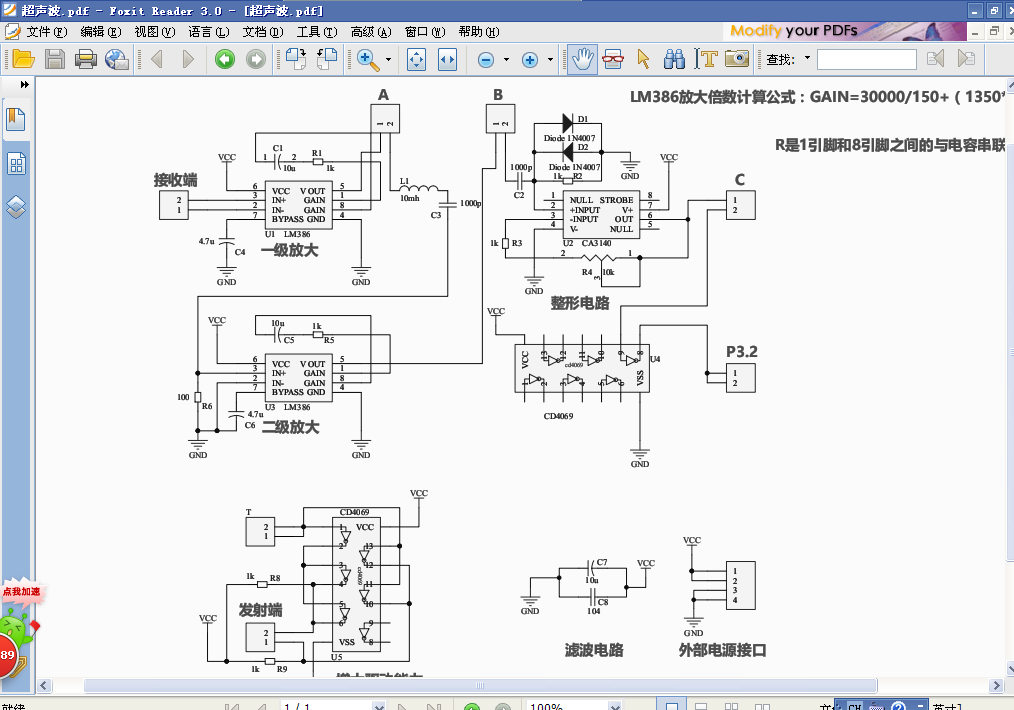1014x710 pixels.
Task: Open page number dropdown in status bar
Action: 379,706
